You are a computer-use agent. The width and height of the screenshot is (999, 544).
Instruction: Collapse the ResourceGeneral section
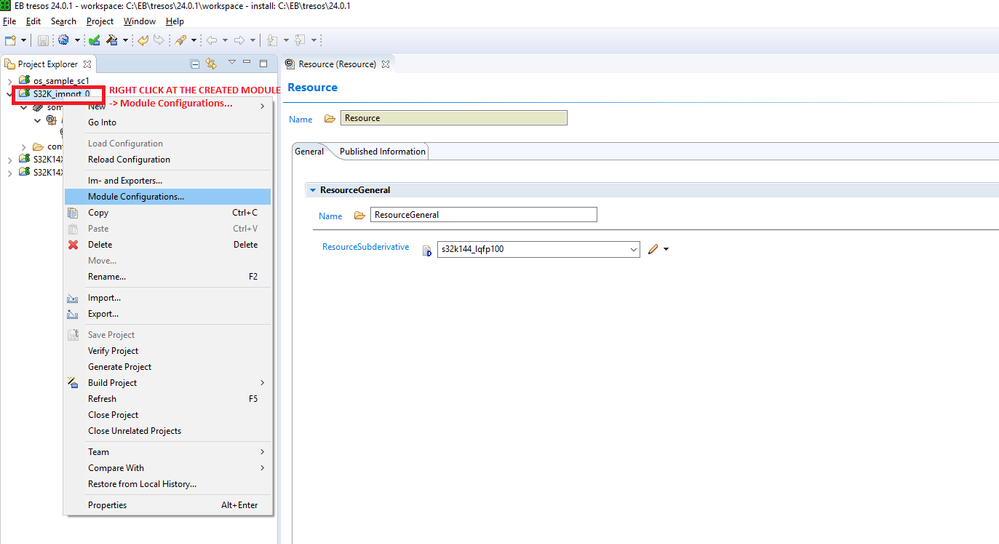click(313, 190)
